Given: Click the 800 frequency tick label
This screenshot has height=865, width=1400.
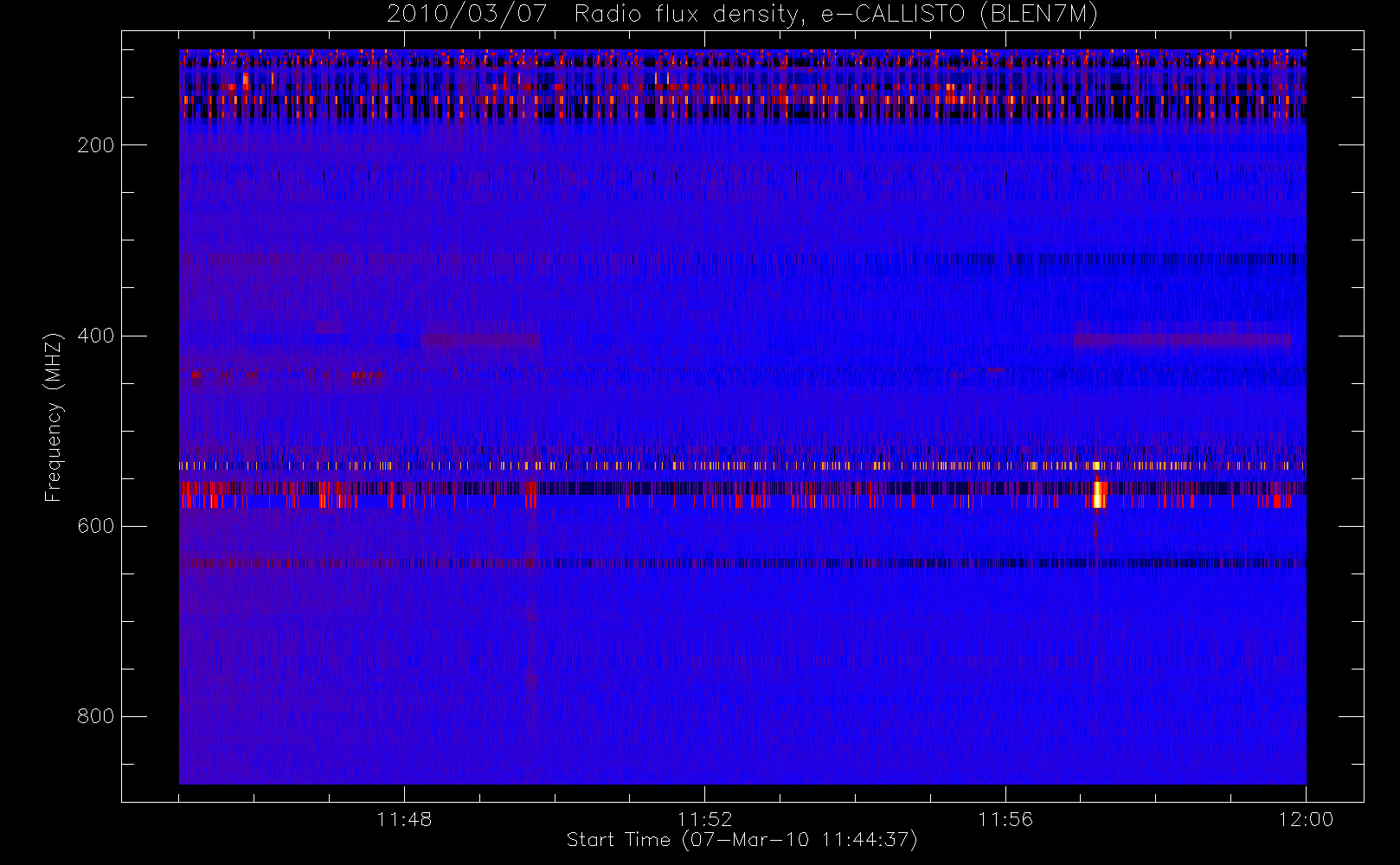Looking at the screenshot, I should coord(96,716).
